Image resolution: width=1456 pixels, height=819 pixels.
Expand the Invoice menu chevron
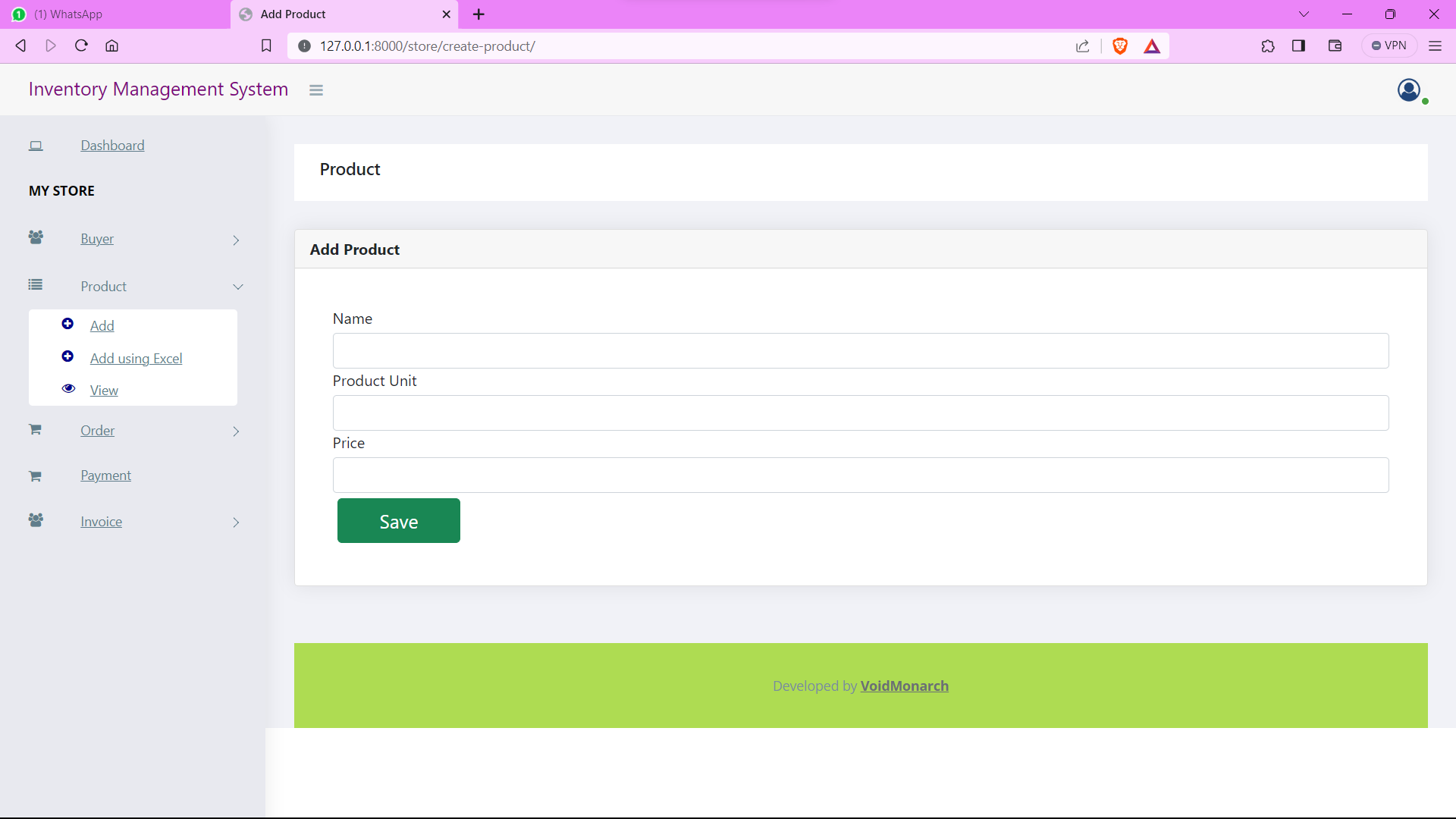tap(236, 522)
